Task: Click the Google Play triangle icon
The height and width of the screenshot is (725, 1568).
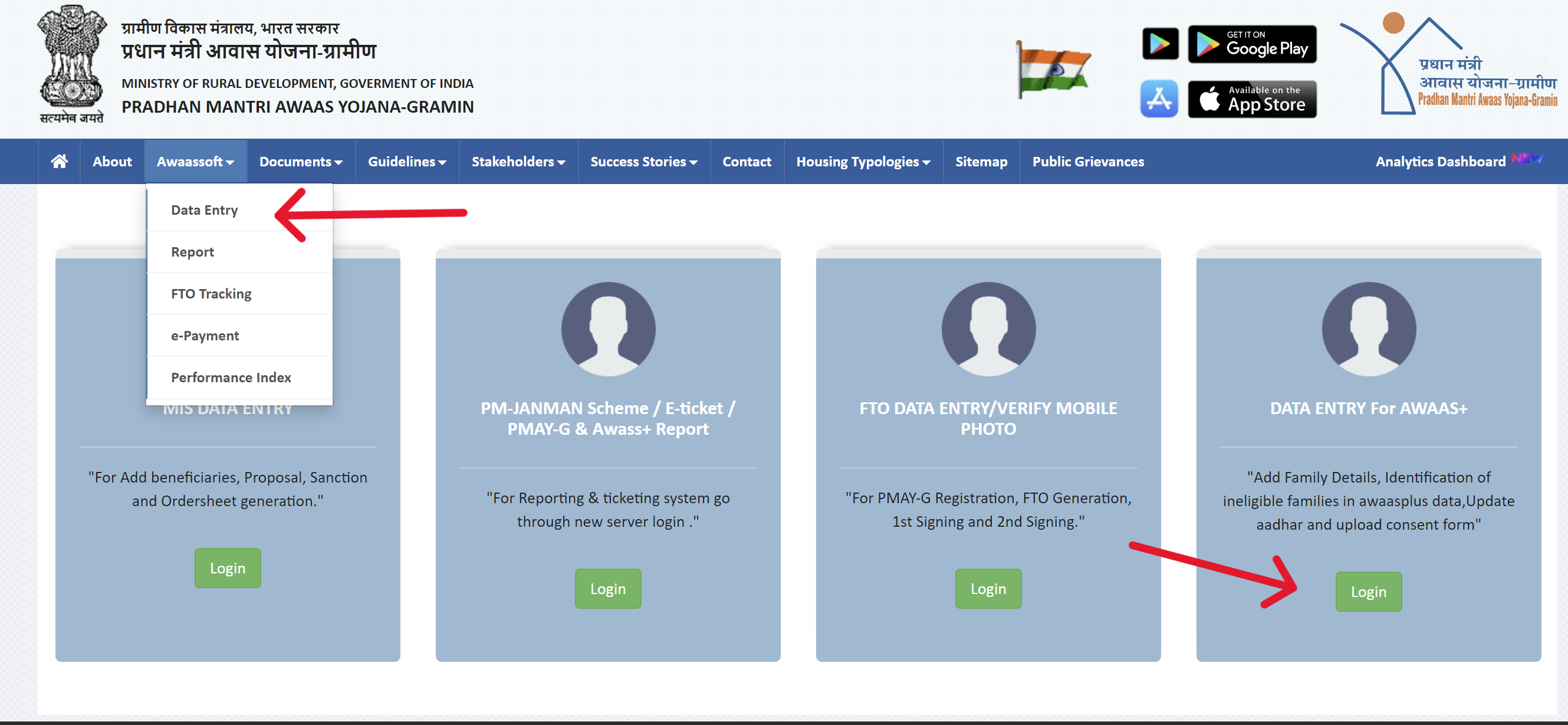Action: 1159,44
